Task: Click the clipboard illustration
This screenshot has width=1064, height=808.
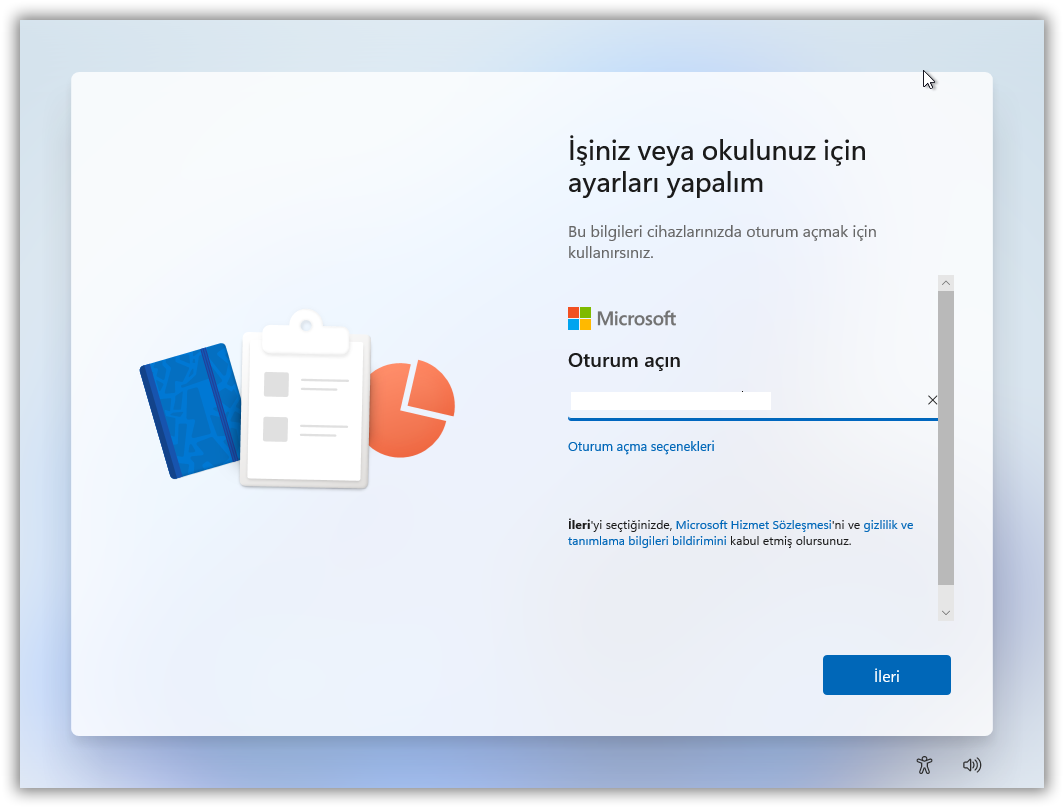Action: pyautogui.click(x=305, y=399)
